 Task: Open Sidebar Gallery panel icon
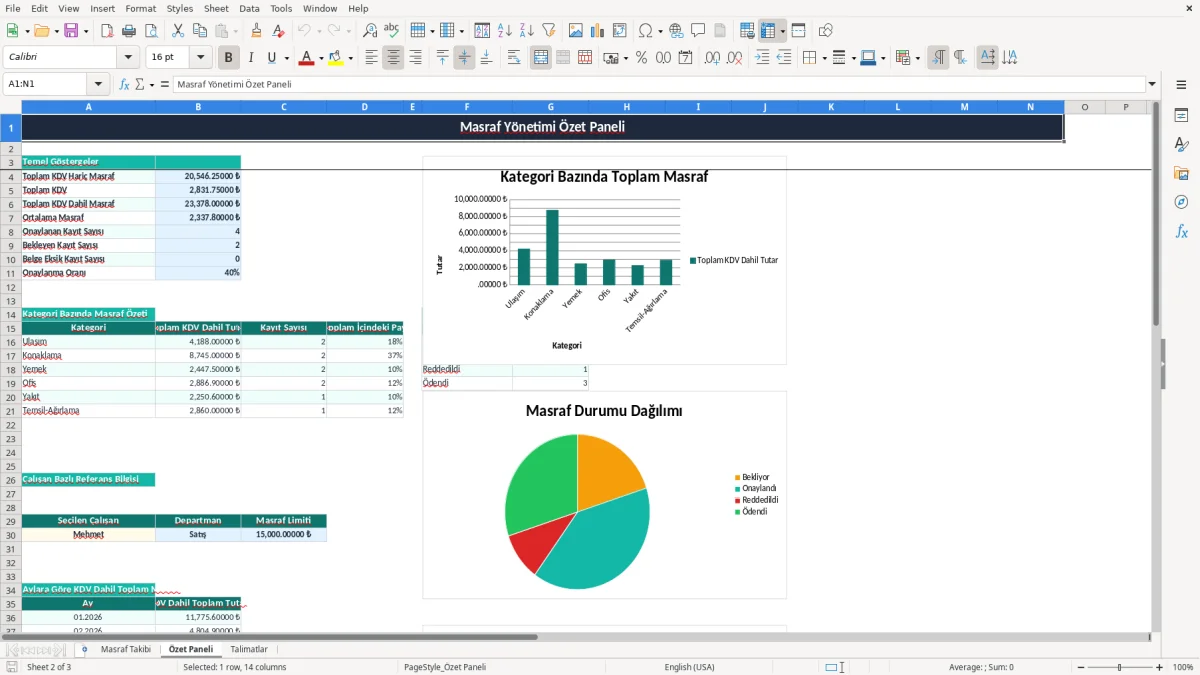coord(1181,174)
